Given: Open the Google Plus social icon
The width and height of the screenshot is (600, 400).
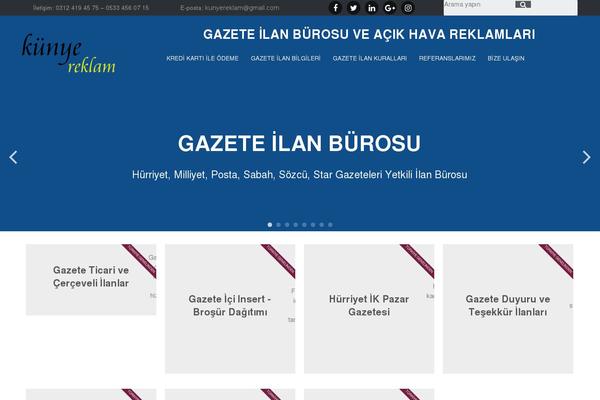Looking at the screenshot, I should point(390,8).
